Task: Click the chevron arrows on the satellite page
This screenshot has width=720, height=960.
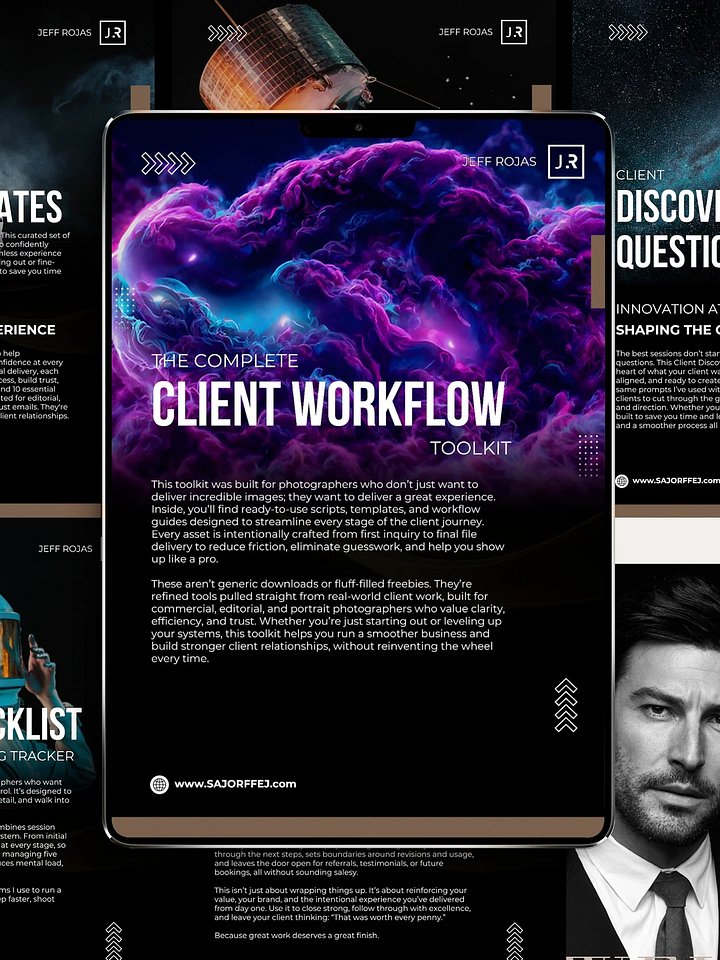Action: click(227, 33)
